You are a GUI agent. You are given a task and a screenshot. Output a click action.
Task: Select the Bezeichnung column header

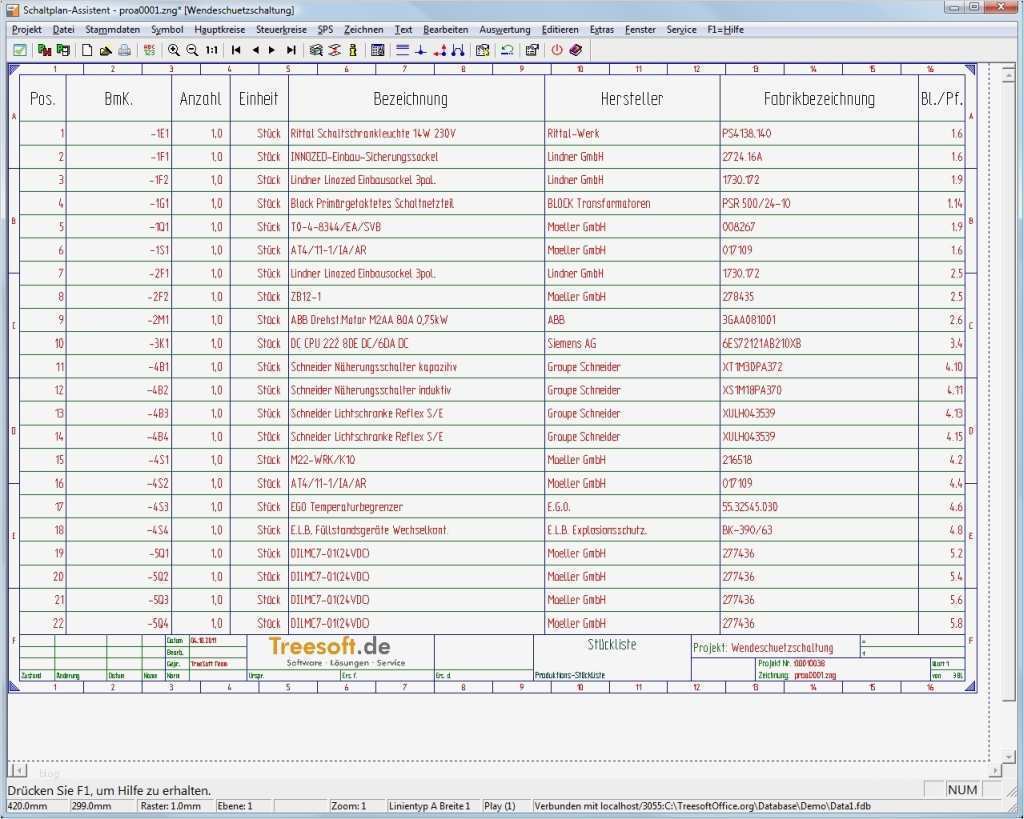click(x=410, y=99)
